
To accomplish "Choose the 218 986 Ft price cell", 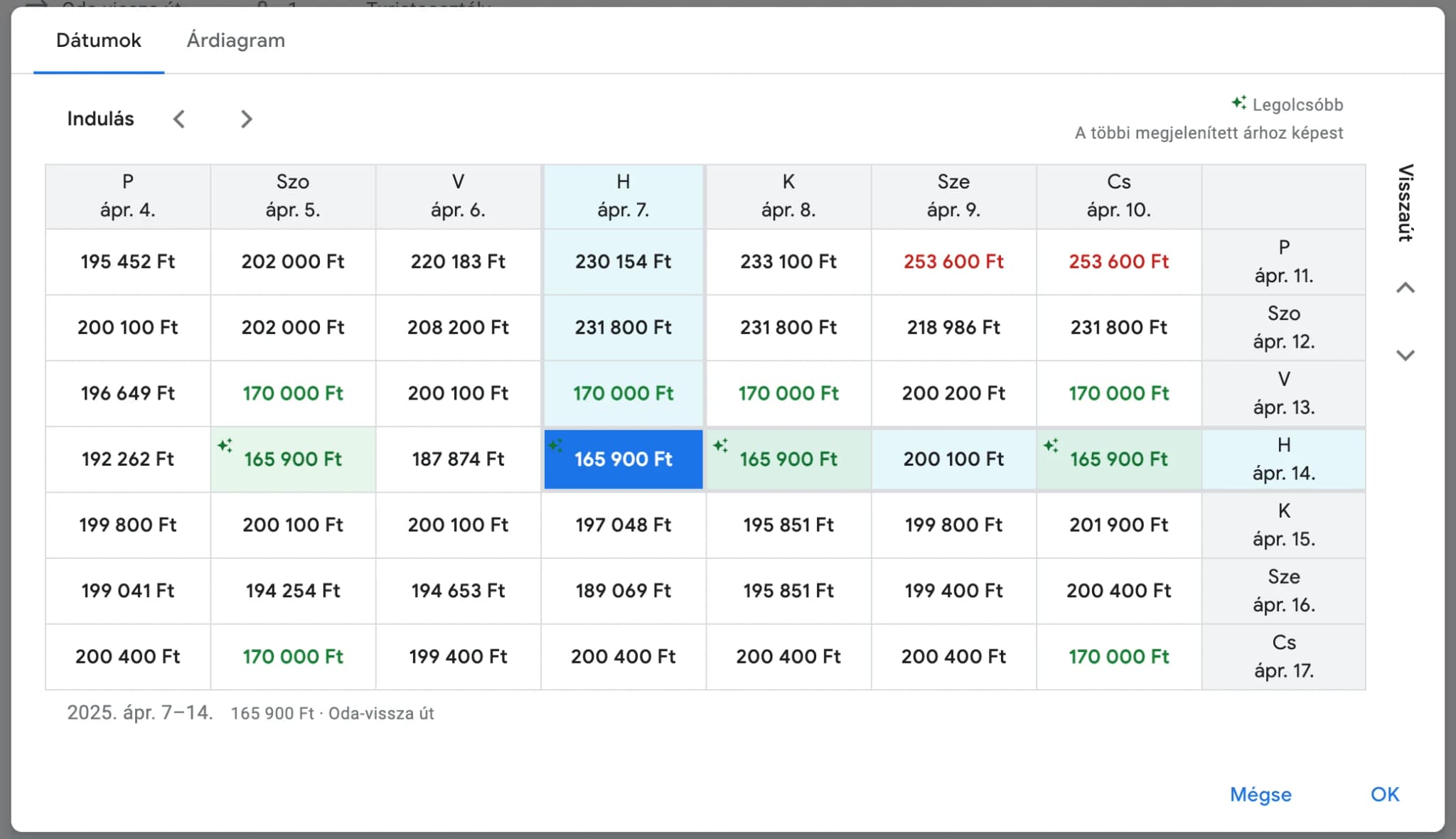I will [953, 328].
